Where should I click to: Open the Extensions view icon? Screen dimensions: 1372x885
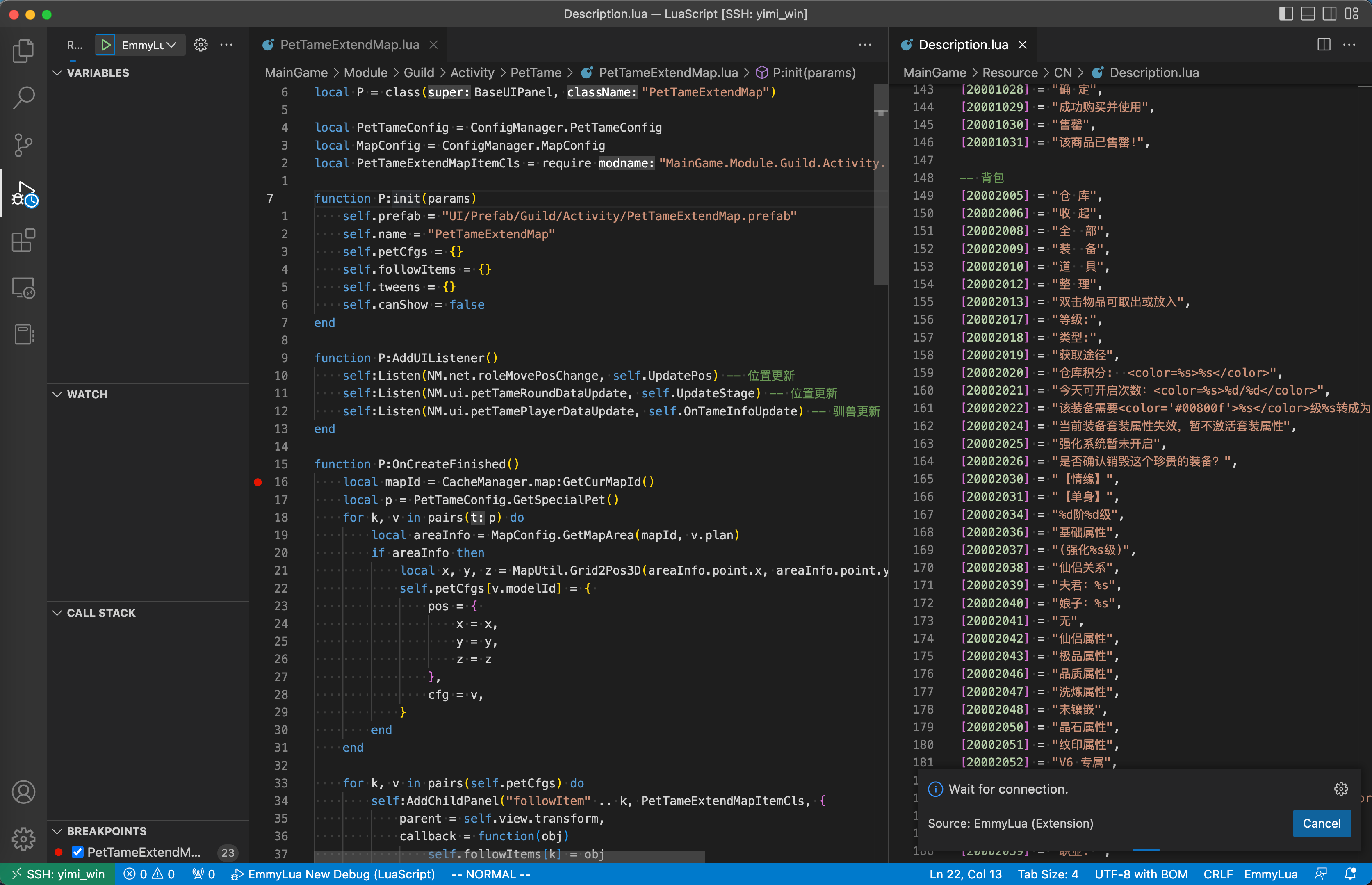click(x=23, y=240)
